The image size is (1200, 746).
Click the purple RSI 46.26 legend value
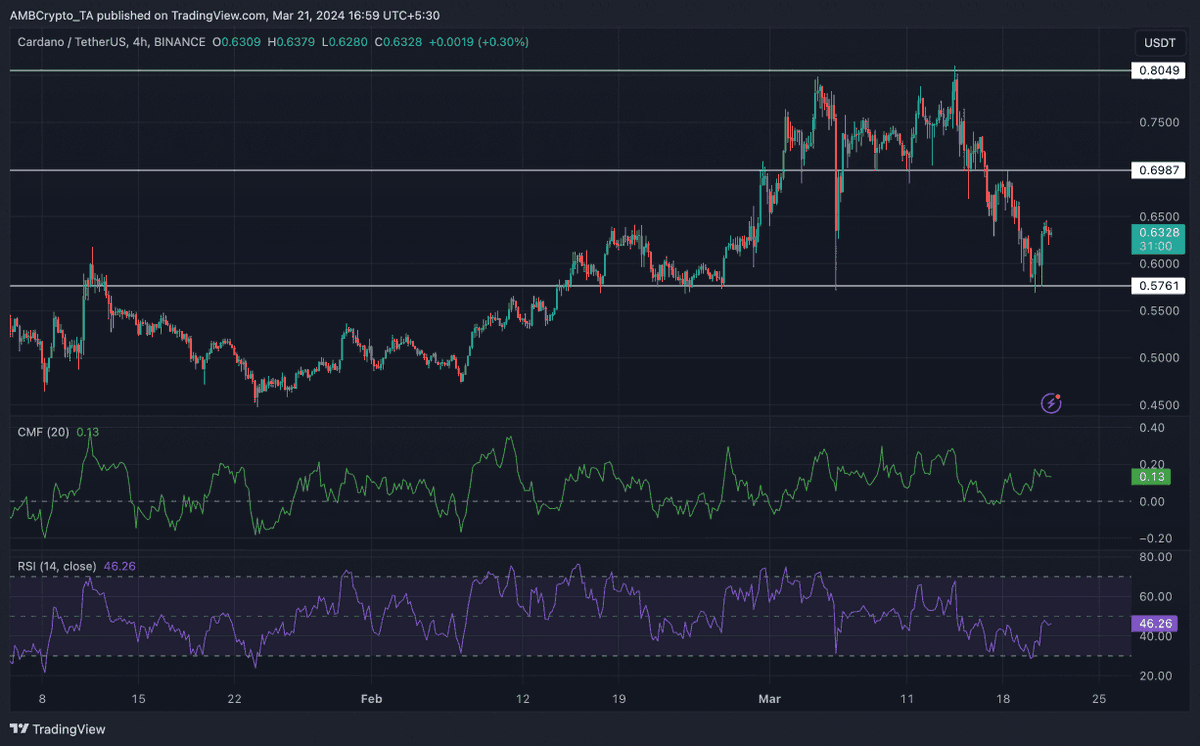[119, 566]
